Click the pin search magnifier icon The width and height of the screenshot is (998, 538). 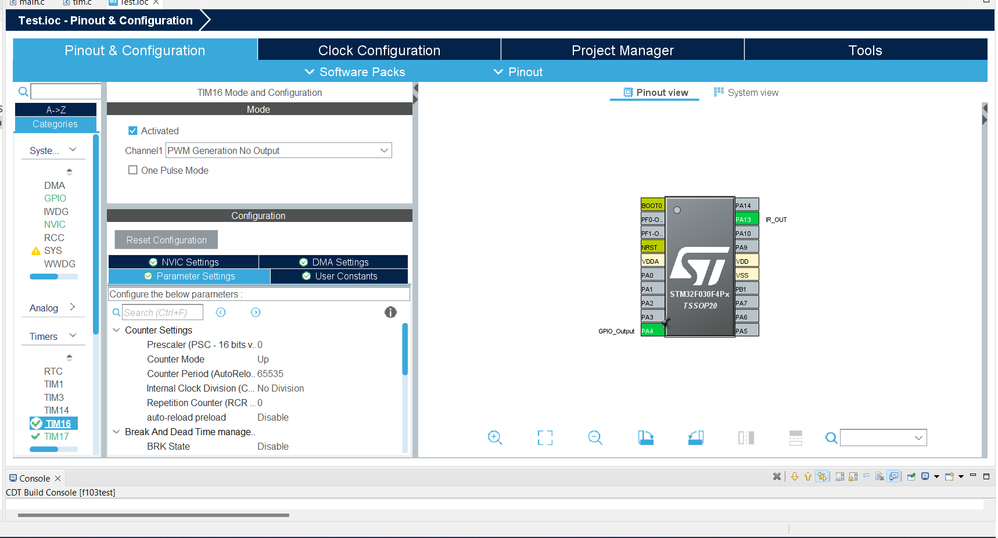[x=831, y=437]
